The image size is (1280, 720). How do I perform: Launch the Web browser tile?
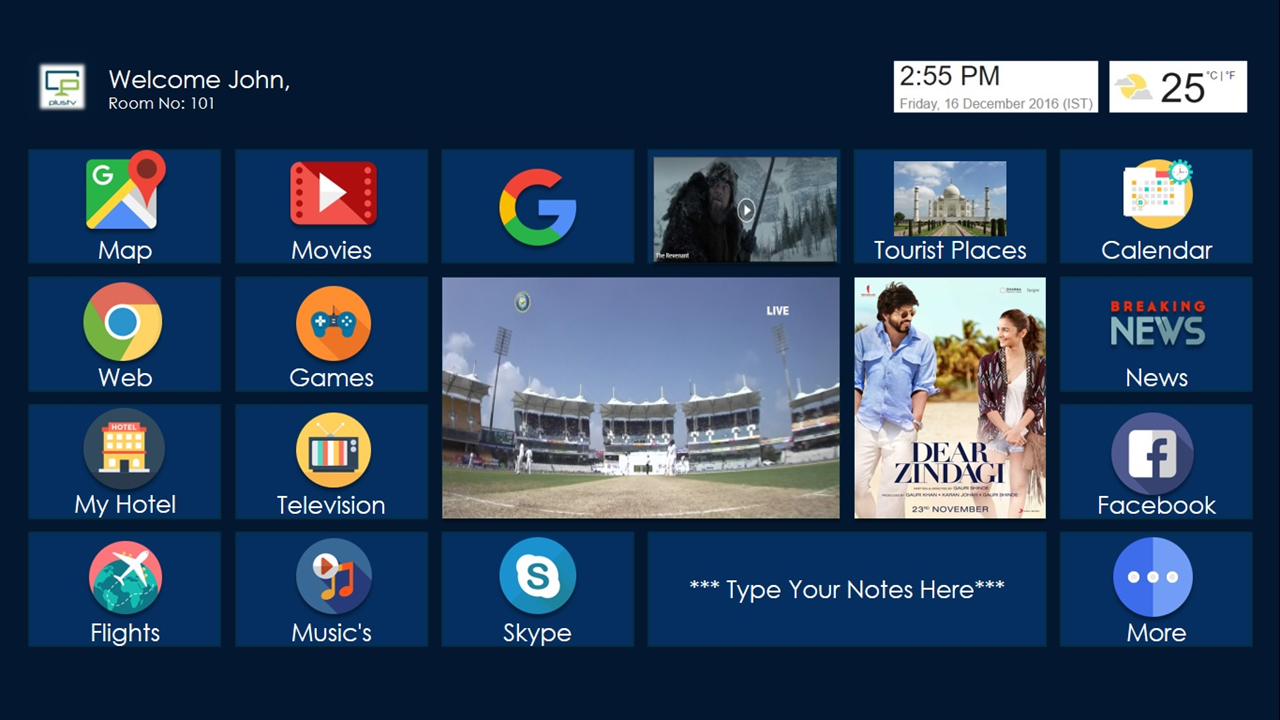click(124, 334)
